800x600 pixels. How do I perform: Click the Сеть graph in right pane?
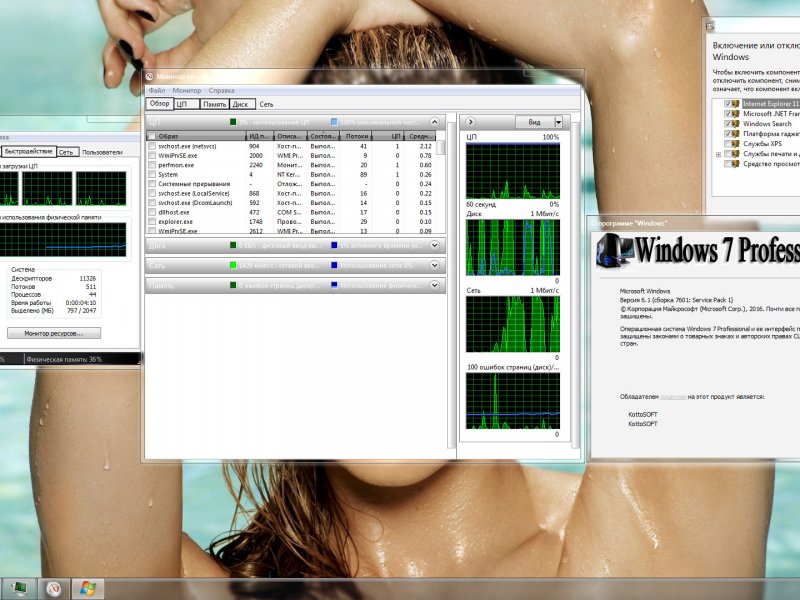(513, 324)
